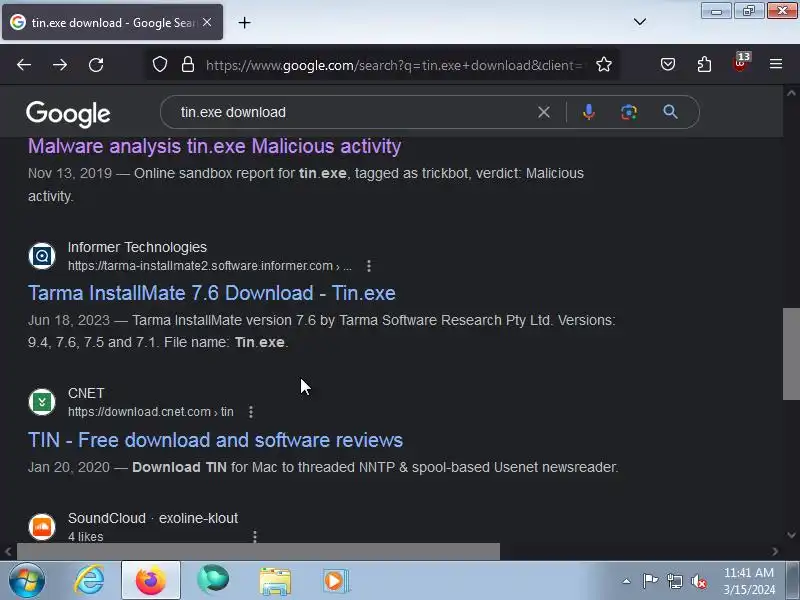Viewport: 800px width, 600px height.
Task: Open Action Center flag icon
Action: pyautogui.click(x=650, y=581)
